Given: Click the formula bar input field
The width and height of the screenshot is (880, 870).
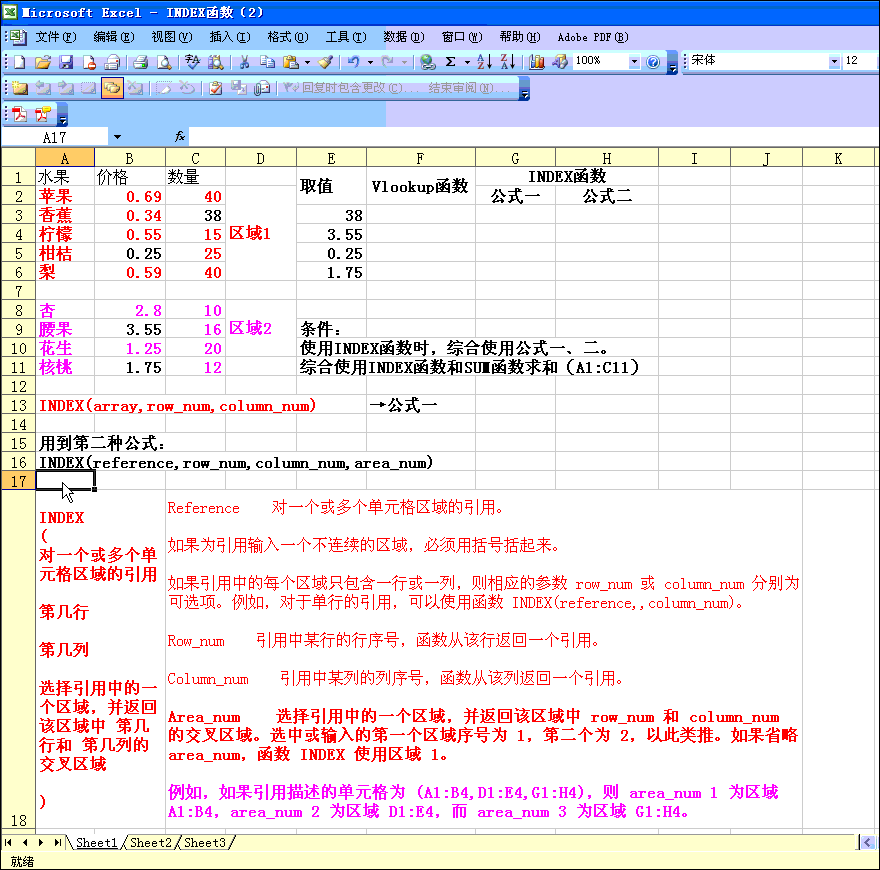Looking at the screenshot, I should tap(500, 136).
